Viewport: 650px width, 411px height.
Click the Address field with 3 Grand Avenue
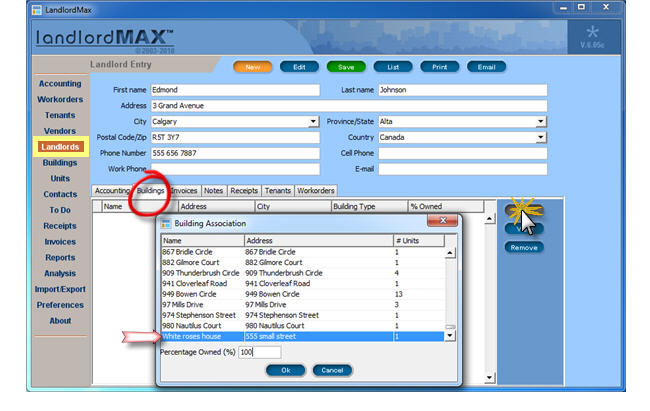[349, 106]
